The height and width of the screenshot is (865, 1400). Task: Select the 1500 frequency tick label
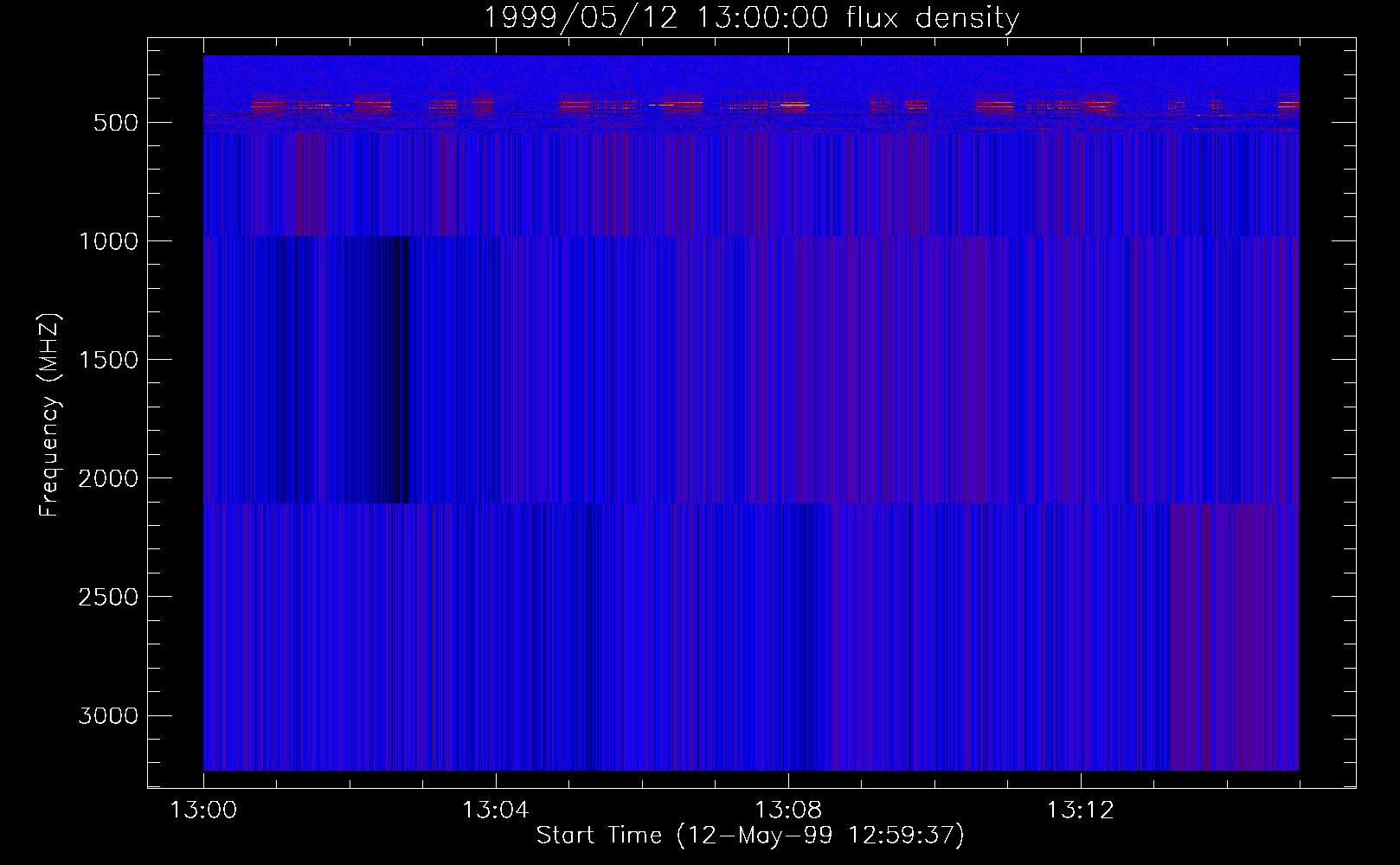click(x=108, y=360)
